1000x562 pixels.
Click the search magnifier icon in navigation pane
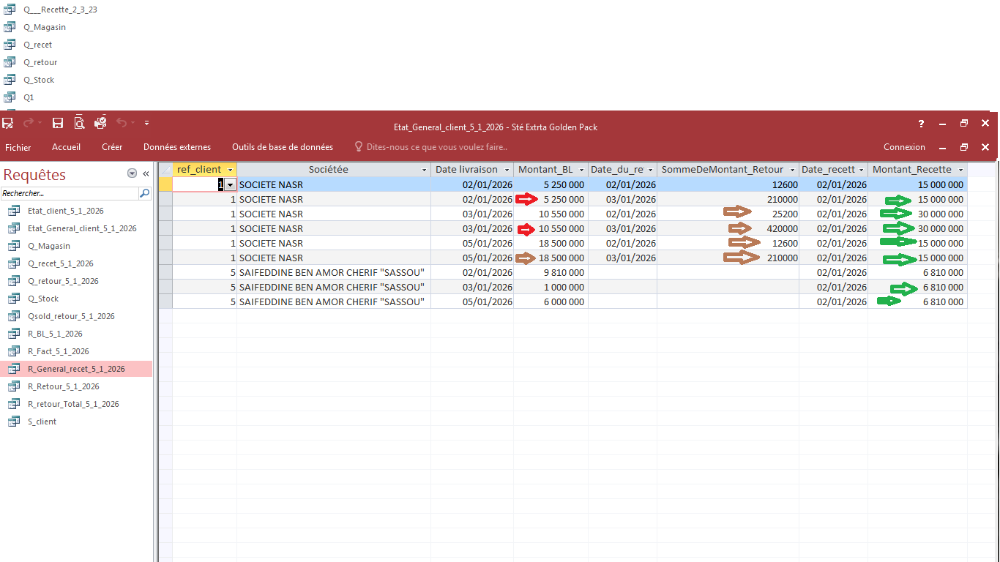pyautogui.click(x=144, y=193)
